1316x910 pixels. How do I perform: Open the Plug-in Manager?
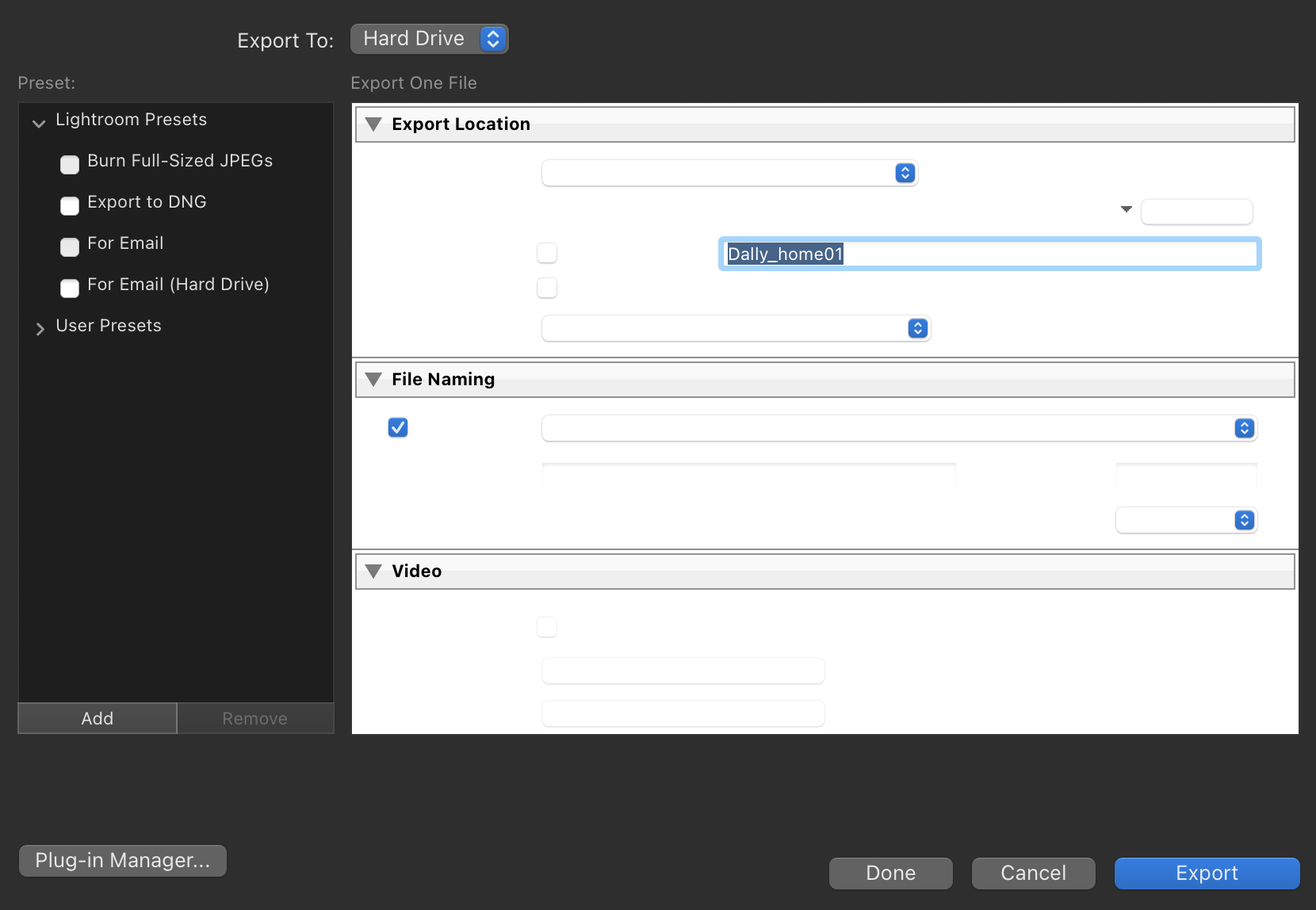[x=123, y=861]
